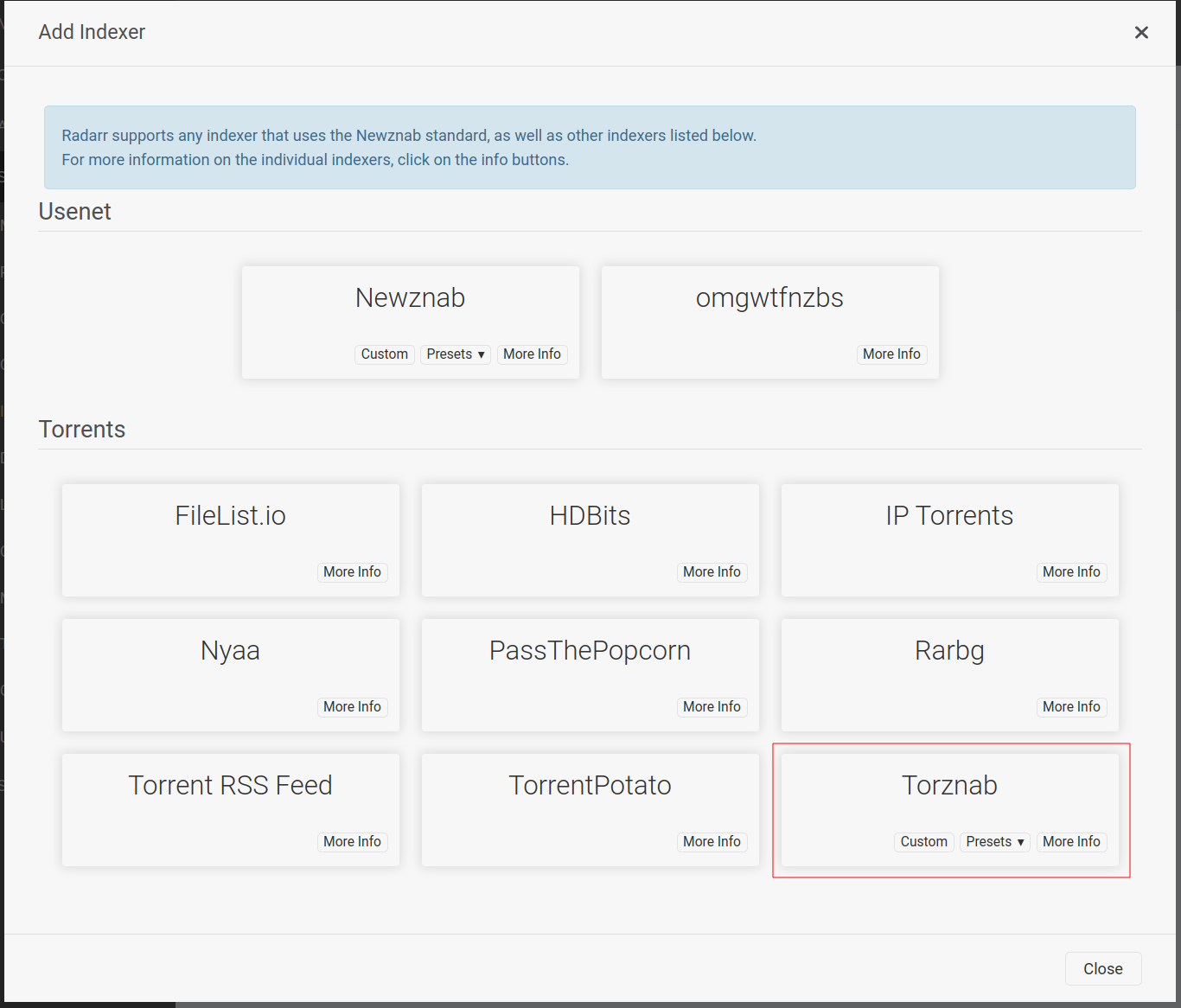Expand the Torznab Presets dropdown
The height and width of the screenshot is (1008, 1181).
[995, 842]
